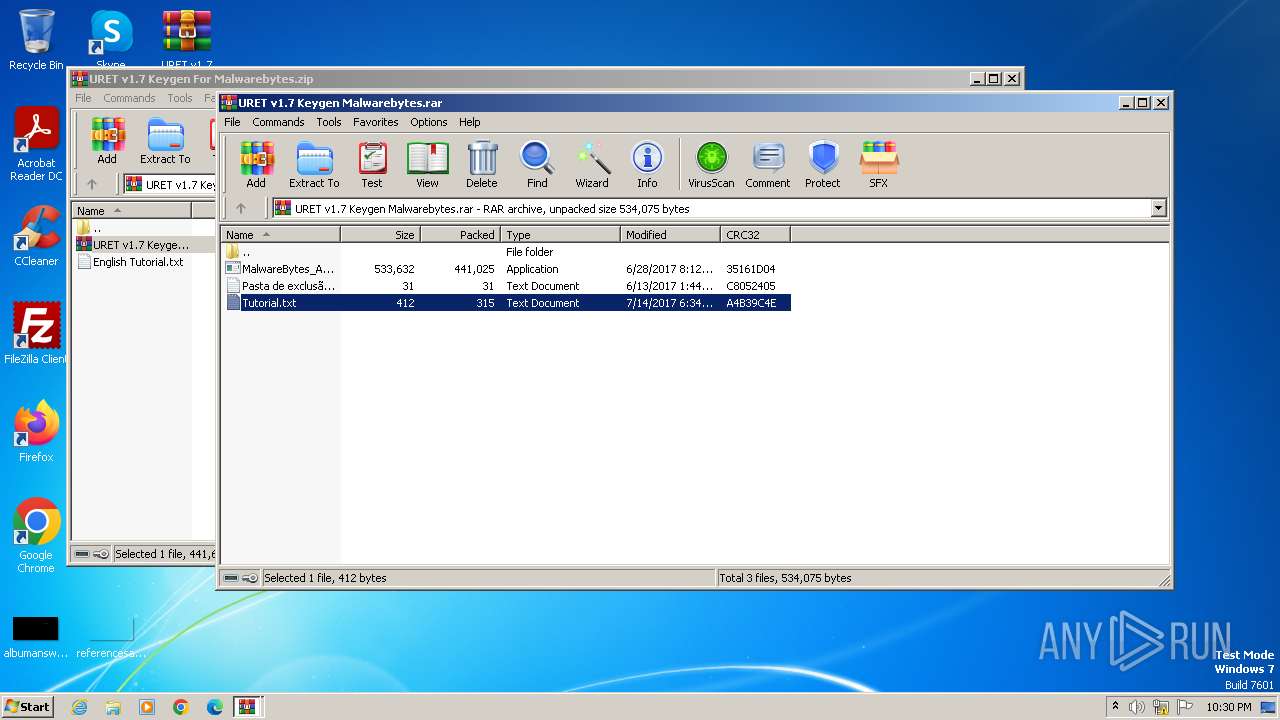Click the taskbar clock showing 10:30 PM
The width and height of the screenshot is (1280, 720).
pos(1228,707)
